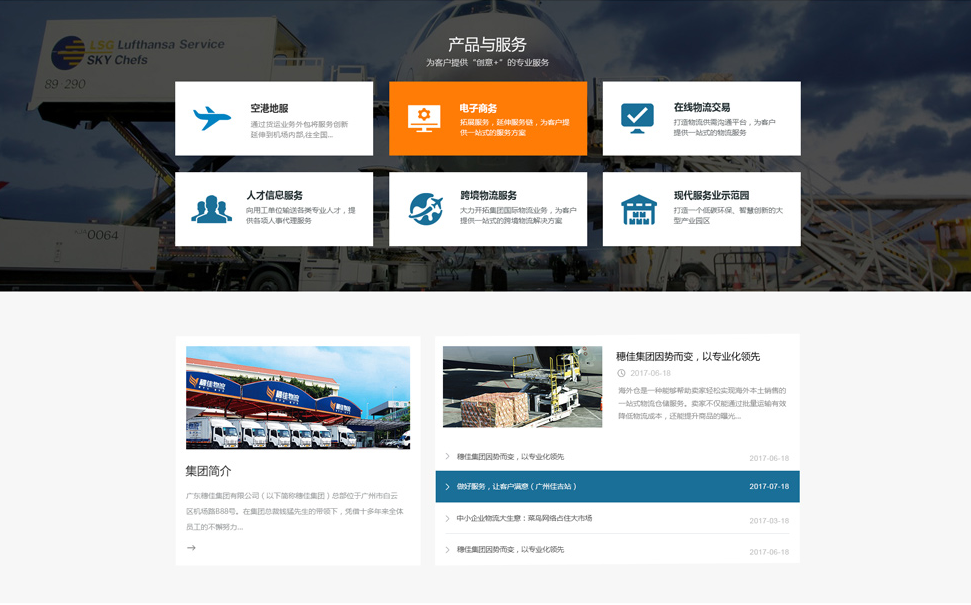Click the 集团简介 heading
Screen dimensions: 971x605
(x=208, y=471)
